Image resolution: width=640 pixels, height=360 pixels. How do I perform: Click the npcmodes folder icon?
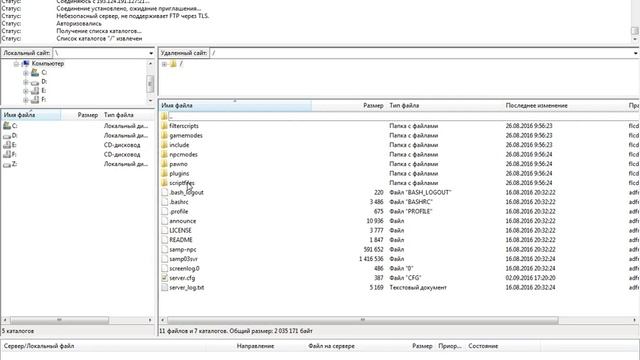pos(164,154)
